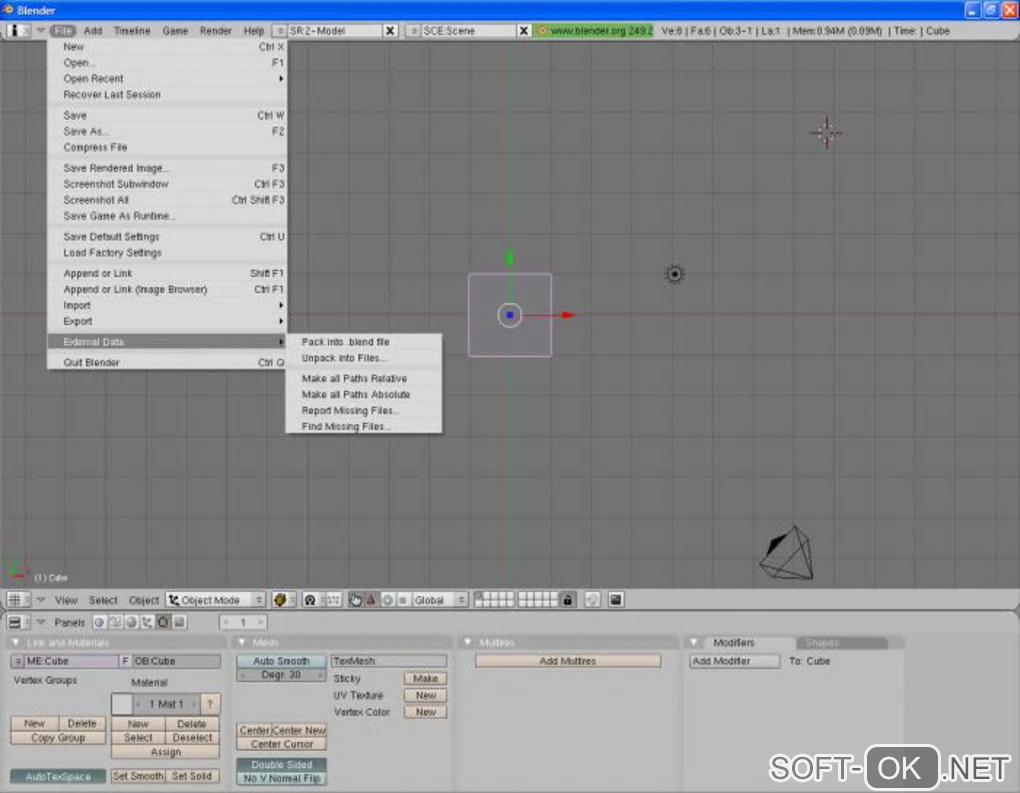Click the layer lock icon
This screenshot has height=793, width=1020.
point(568,600)
